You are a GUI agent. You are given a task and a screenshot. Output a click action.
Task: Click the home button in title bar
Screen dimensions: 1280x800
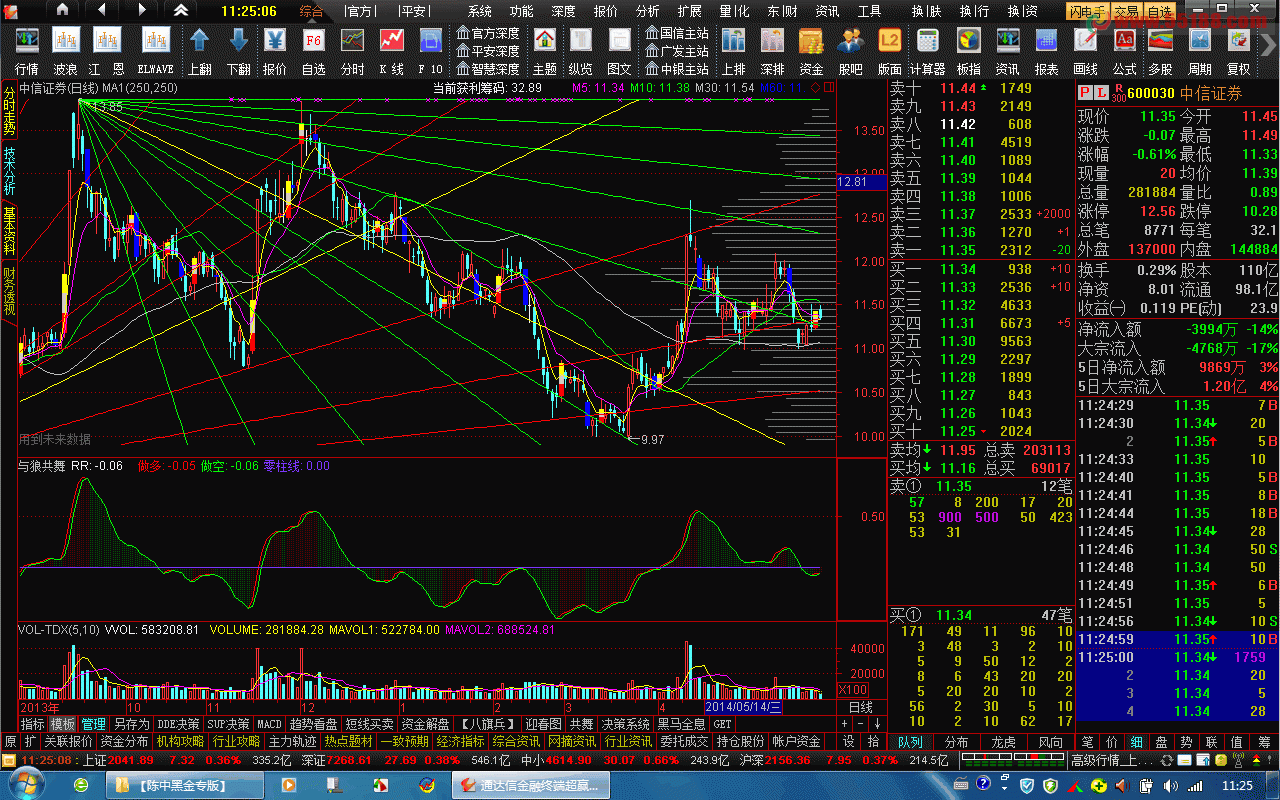[x=62, y=10]
